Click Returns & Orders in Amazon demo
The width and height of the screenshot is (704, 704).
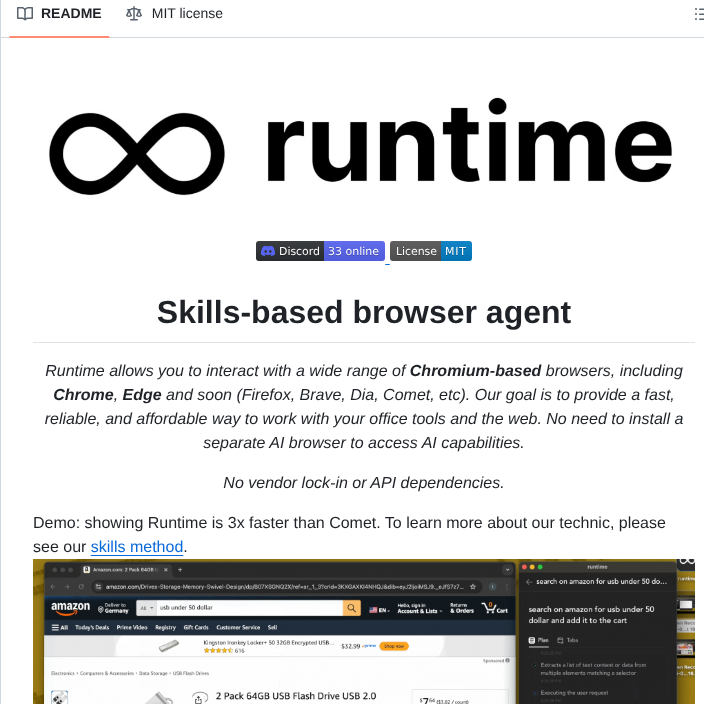point(462,608)
